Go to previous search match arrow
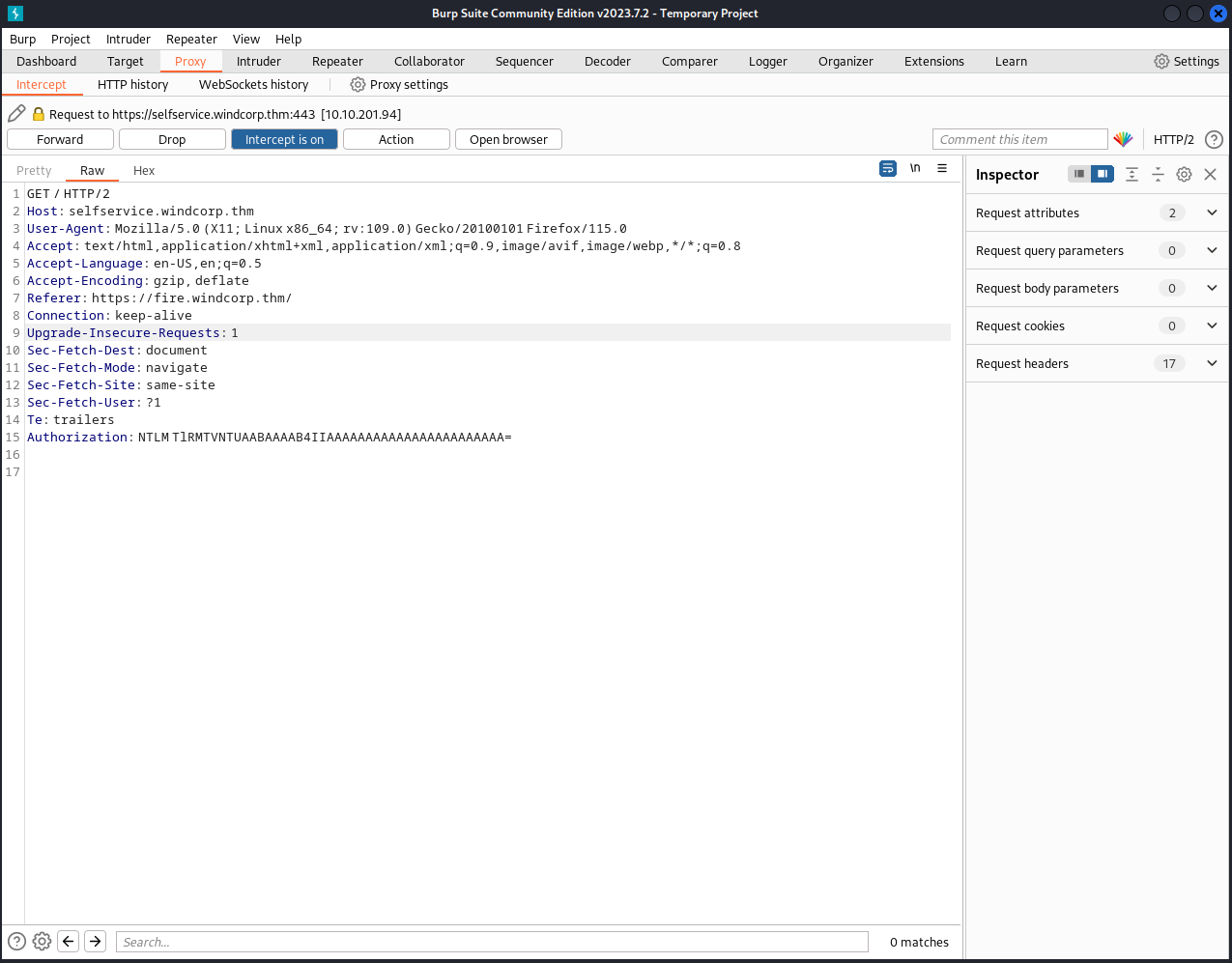1232x963 pixels. point(68,941)
